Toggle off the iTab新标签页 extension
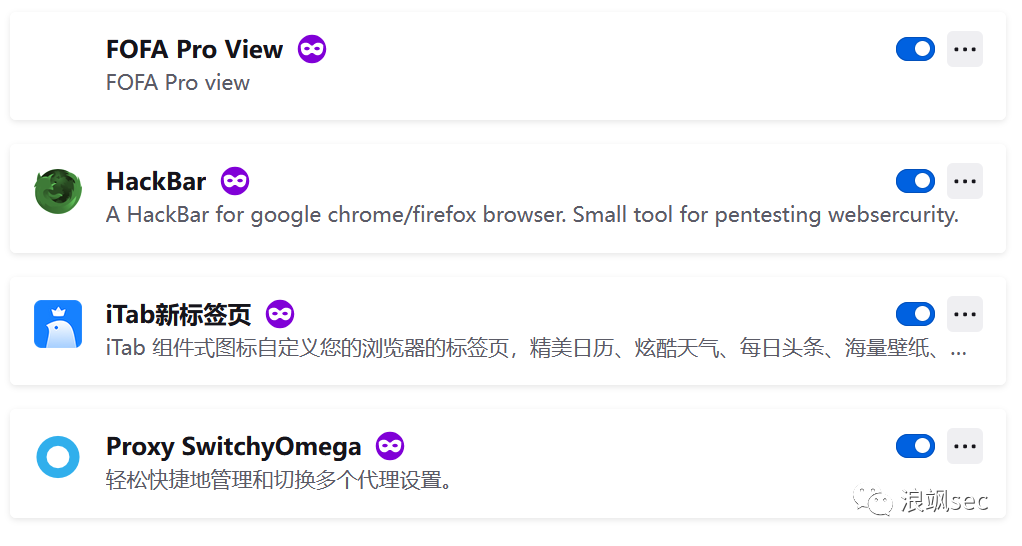 [915, 314]
